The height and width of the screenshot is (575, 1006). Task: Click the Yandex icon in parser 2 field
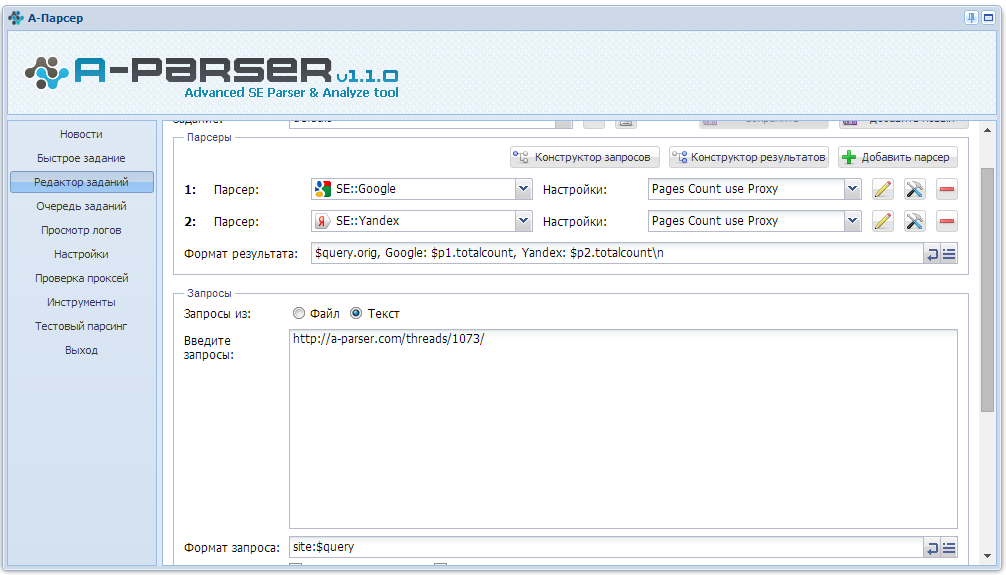tap(323, 221)
